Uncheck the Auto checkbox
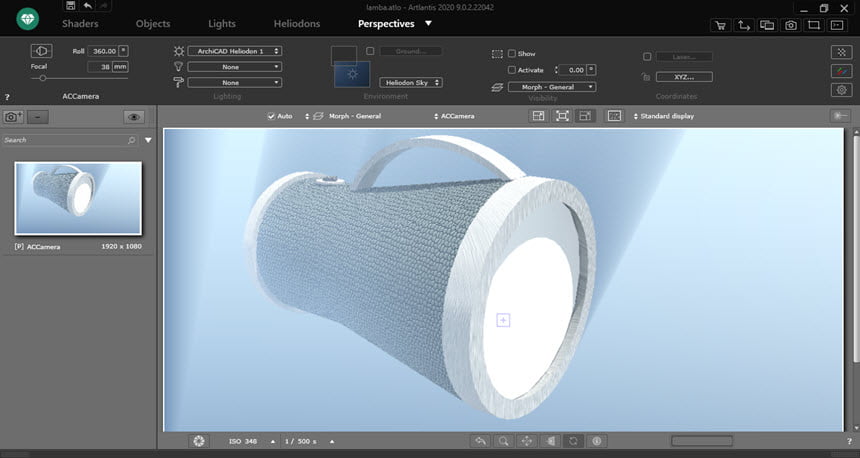The width and height of the screenshot is (860, 458). [x=271, y=116]
